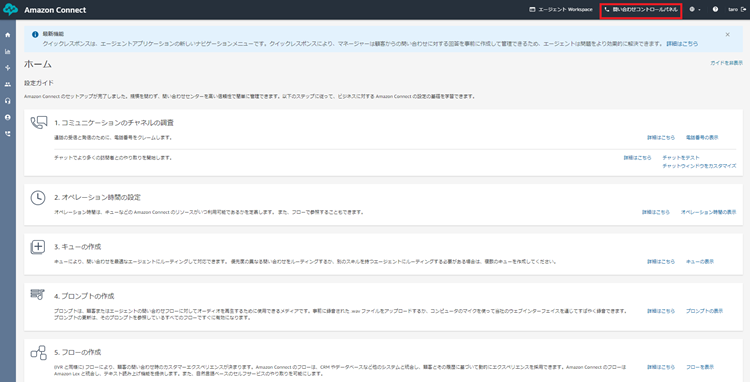Click チャットウィンドウをカスタマイズ link
This screenshot has height=382, width=750.
[x=699, y=166]
